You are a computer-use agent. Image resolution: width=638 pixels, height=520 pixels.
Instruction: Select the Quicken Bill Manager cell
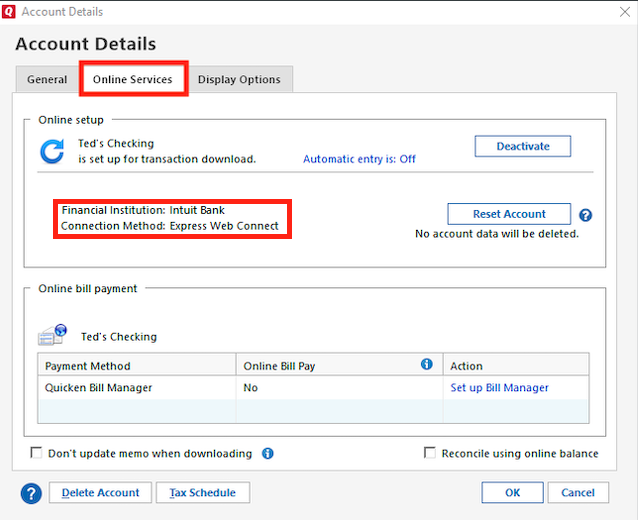(x=137, y=388)
